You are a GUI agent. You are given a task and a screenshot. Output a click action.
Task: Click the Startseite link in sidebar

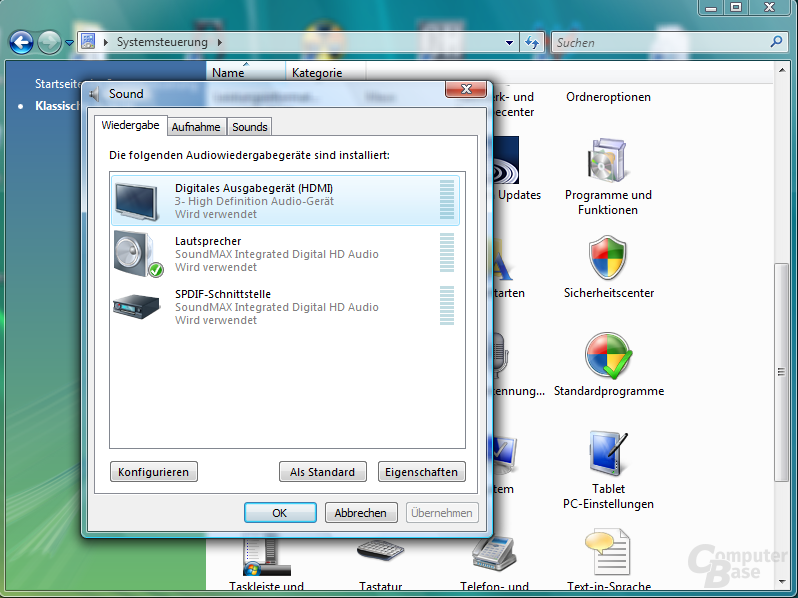tap(58, 83)
